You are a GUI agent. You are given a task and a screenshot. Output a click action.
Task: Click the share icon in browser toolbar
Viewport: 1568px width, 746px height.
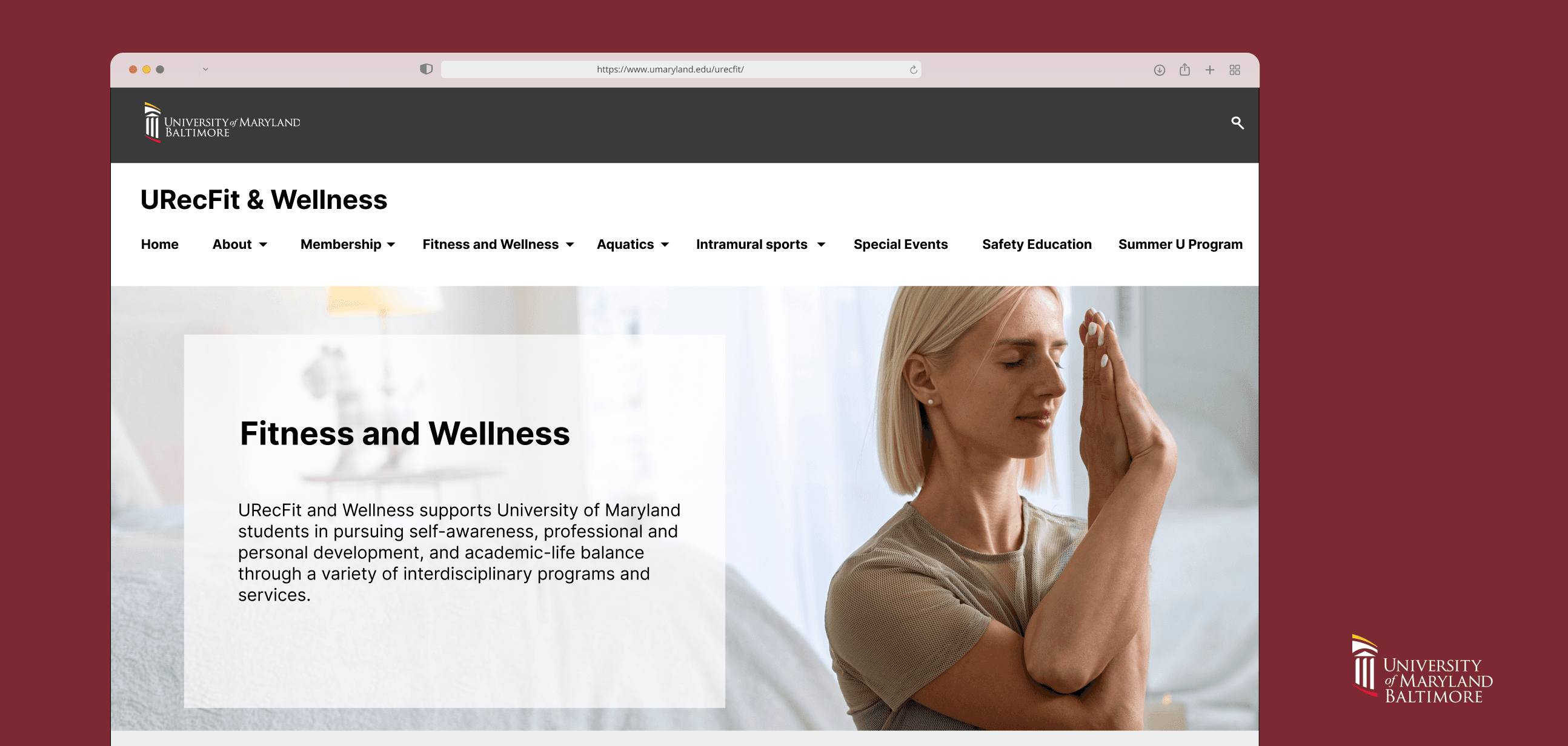pos(1184,70)
